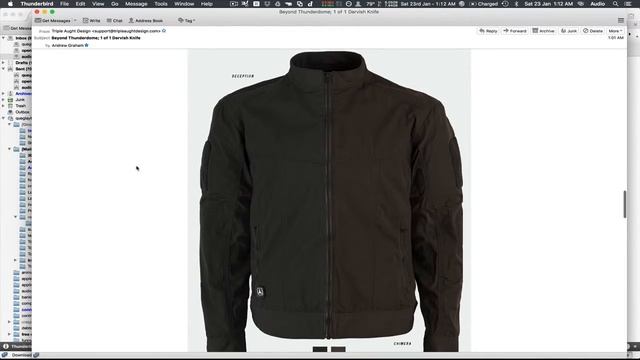Open the Help menu
The image size is (640, 360).
click(207, 4)
